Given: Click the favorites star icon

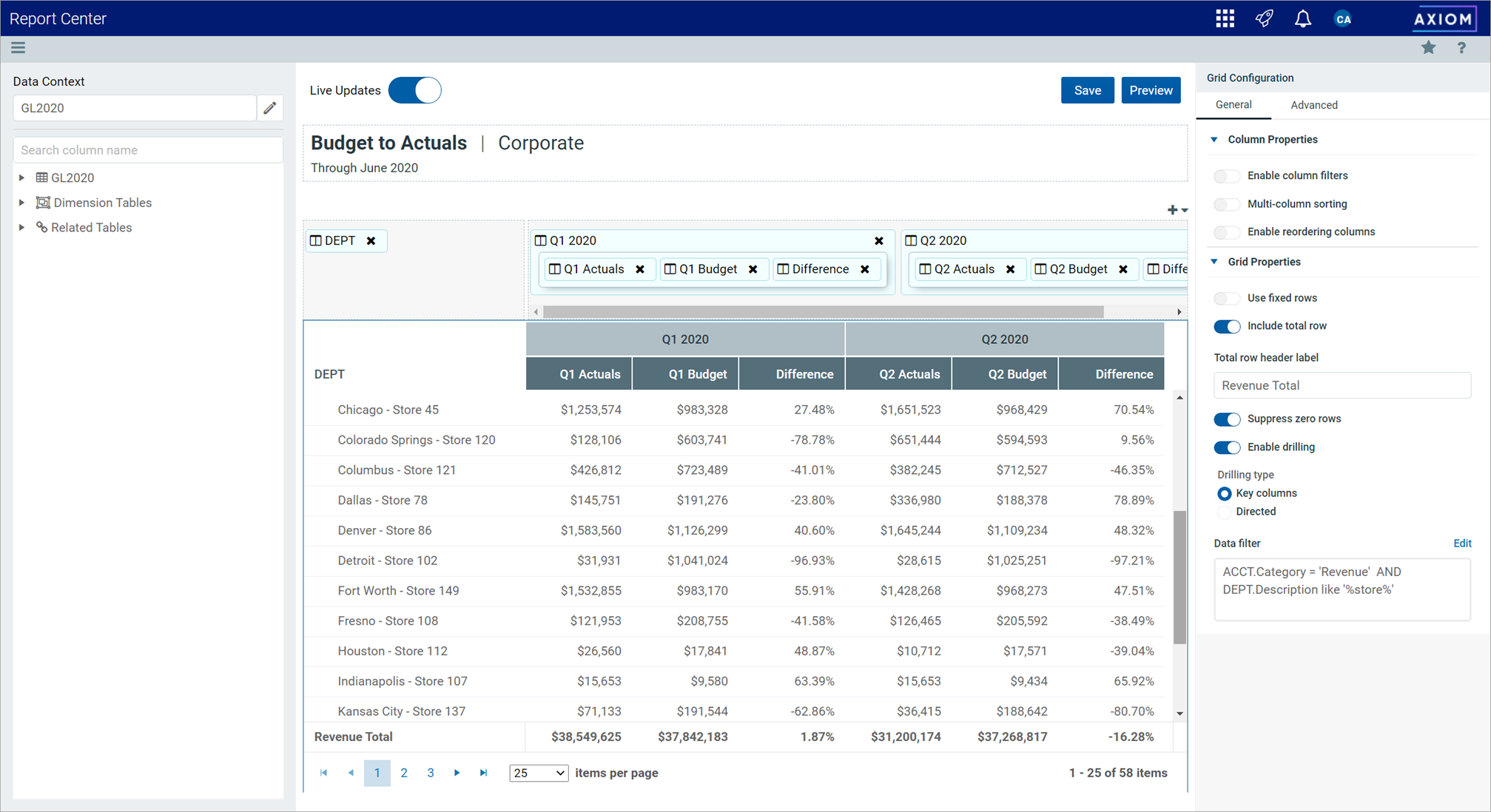Looking at the screenshot, I should (x=1428, y=48).
